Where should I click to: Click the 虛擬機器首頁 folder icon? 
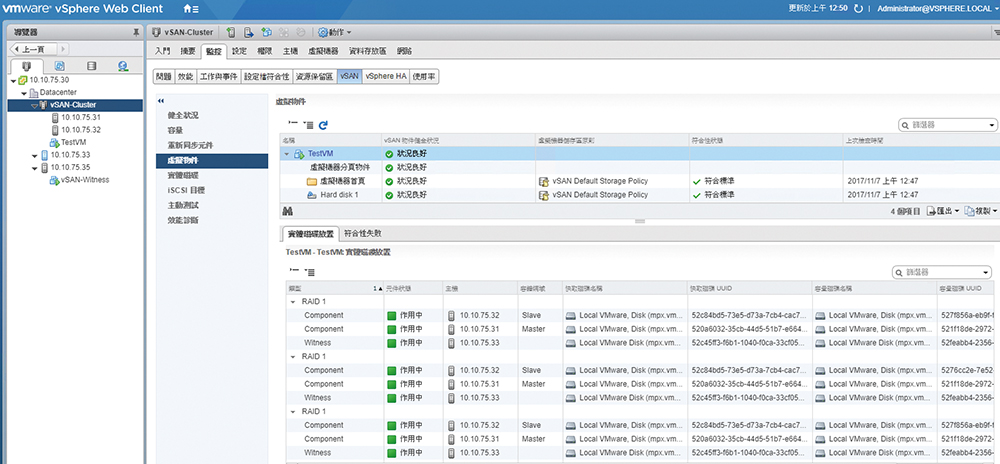coord(312,181)
